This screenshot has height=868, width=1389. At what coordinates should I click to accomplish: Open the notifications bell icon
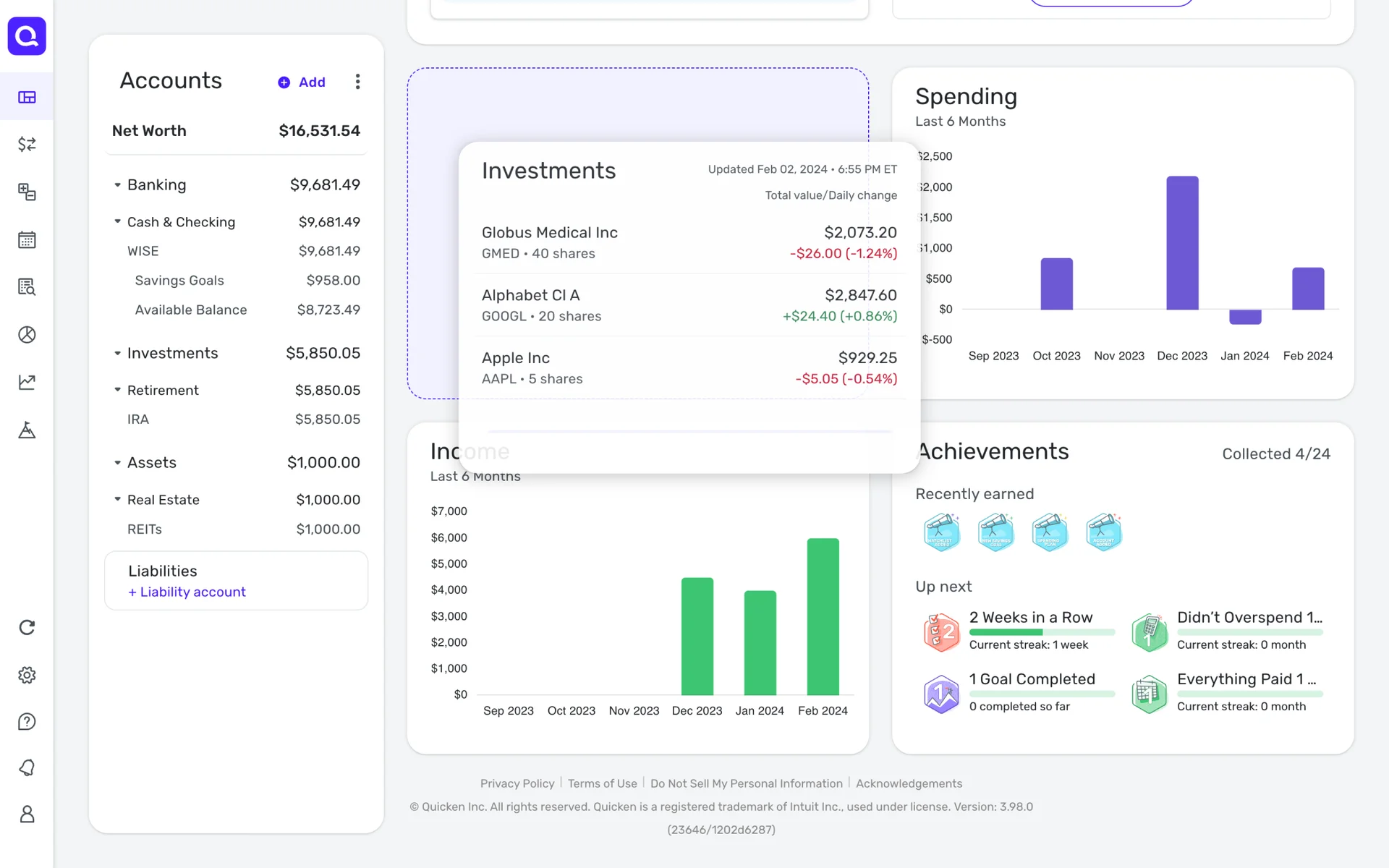pyautogui.click(x=27, y=767)
